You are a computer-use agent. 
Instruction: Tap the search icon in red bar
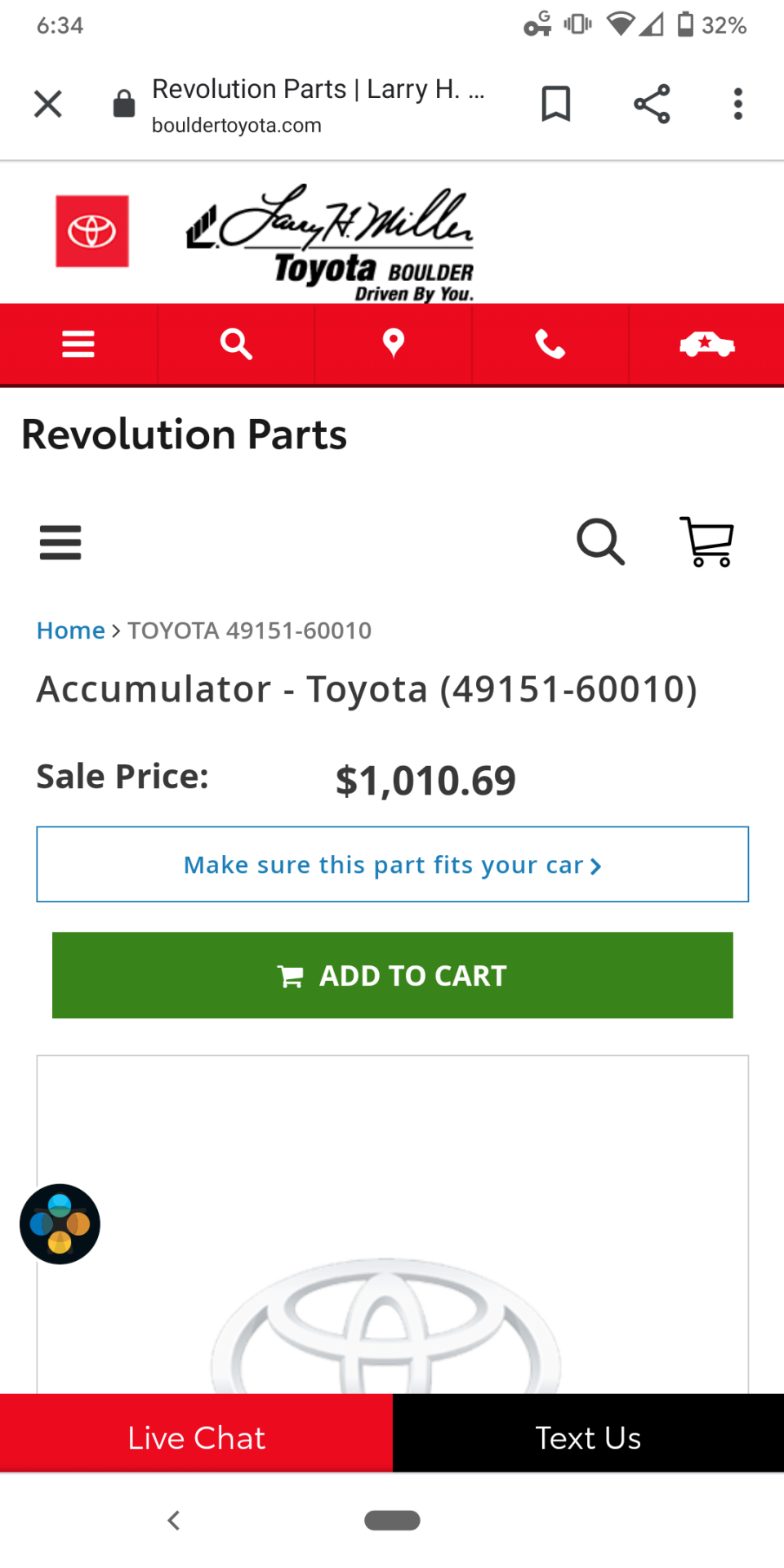236,344
